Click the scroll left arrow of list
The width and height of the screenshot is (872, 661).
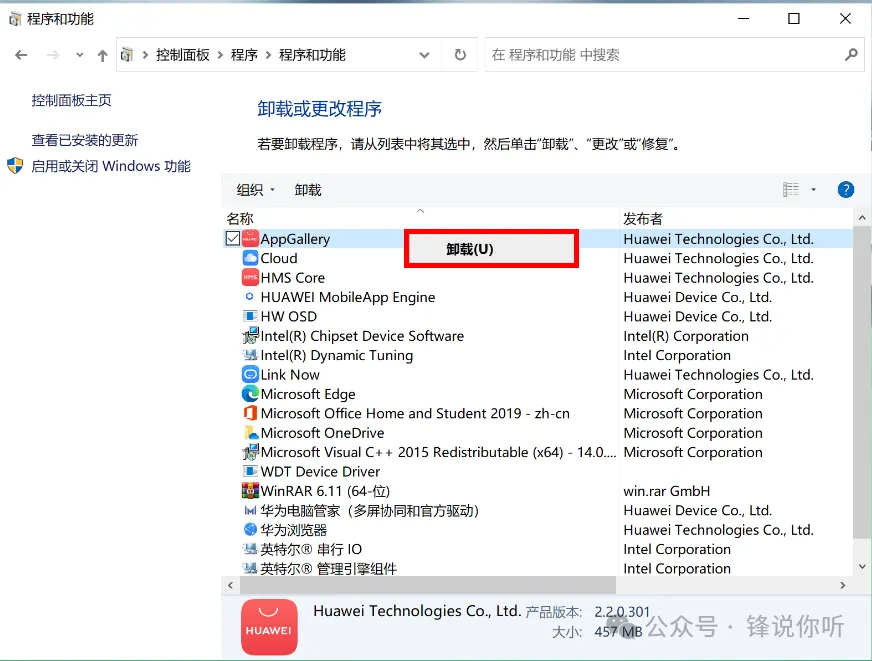pyautogui.click(x=230, y=585)
